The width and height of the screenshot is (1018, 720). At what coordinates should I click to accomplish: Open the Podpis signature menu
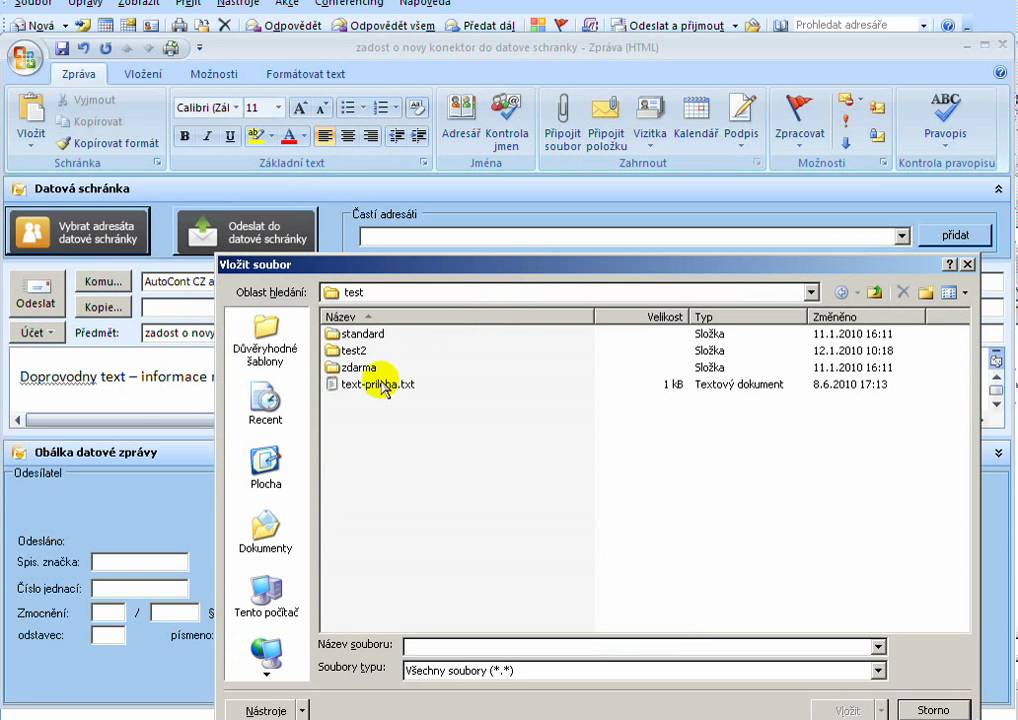[741, 120]
